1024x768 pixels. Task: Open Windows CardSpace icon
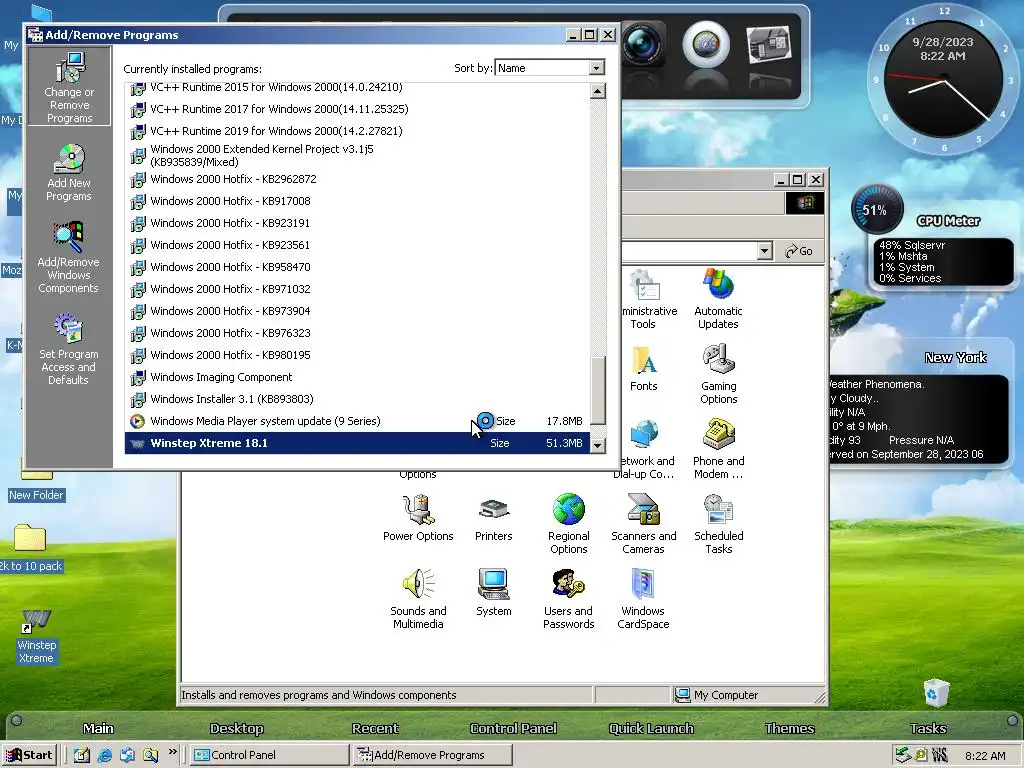coord(644,600)
